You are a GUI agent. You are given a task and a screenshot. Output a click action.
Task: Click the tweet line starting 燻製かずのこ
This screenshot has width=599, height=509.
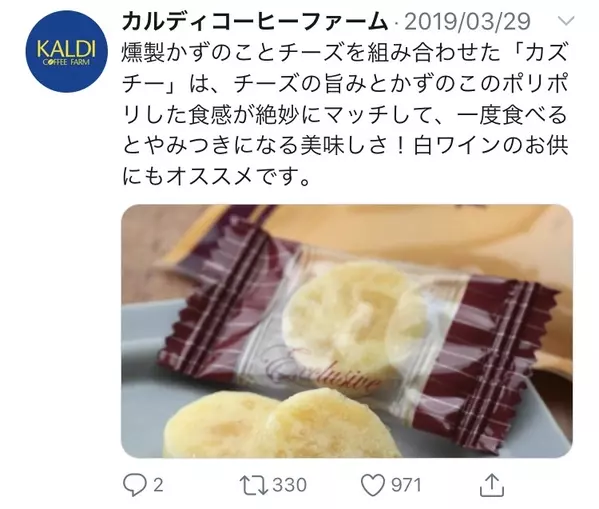[344, 53]
